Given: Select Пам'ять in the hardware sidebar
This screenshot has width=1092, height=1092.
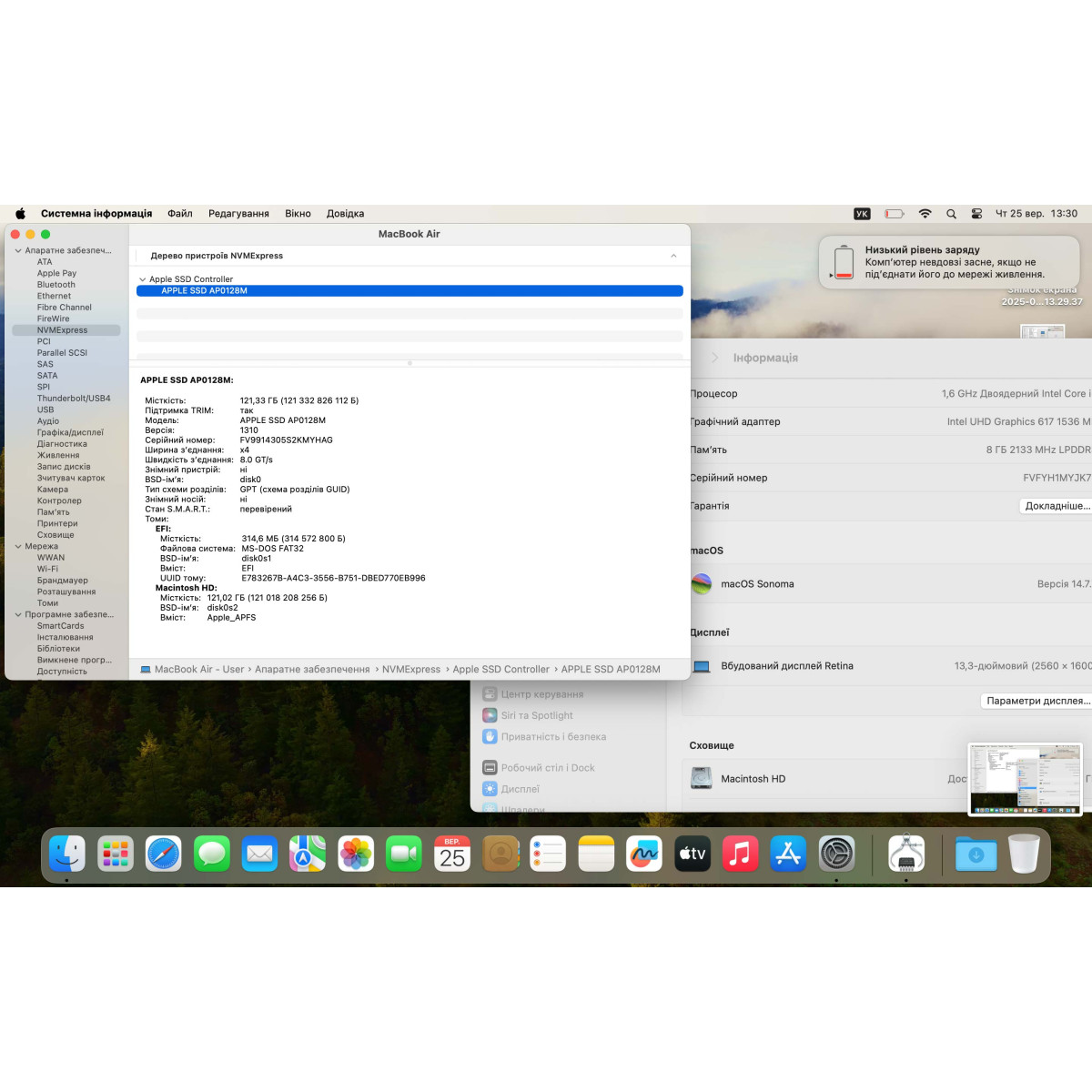Looking at the screenshot, I should 53,512.
